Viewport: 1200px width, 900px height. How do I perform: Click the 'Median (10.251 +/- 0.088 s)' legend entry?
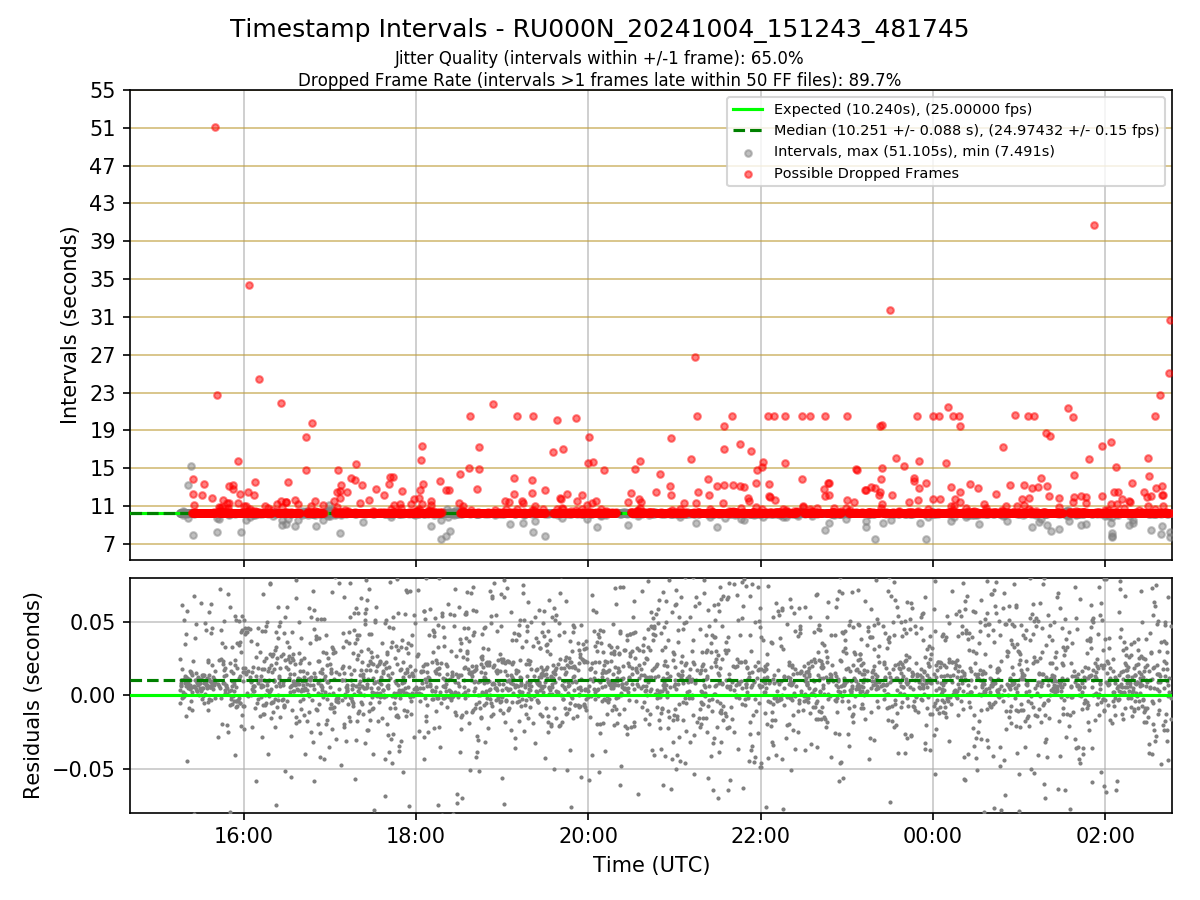[966, 130]
